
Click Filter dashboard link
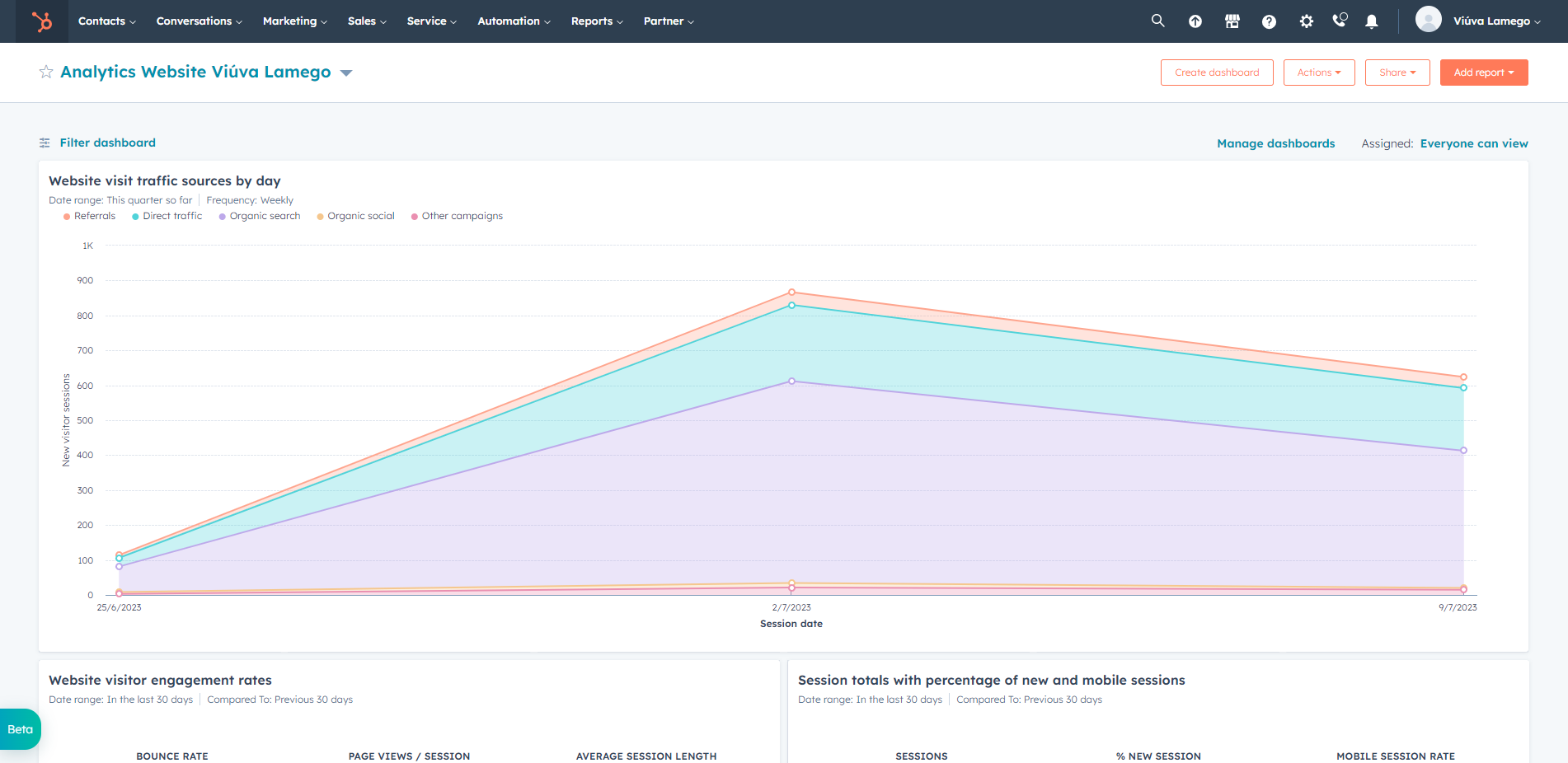(x=108, y=143)
